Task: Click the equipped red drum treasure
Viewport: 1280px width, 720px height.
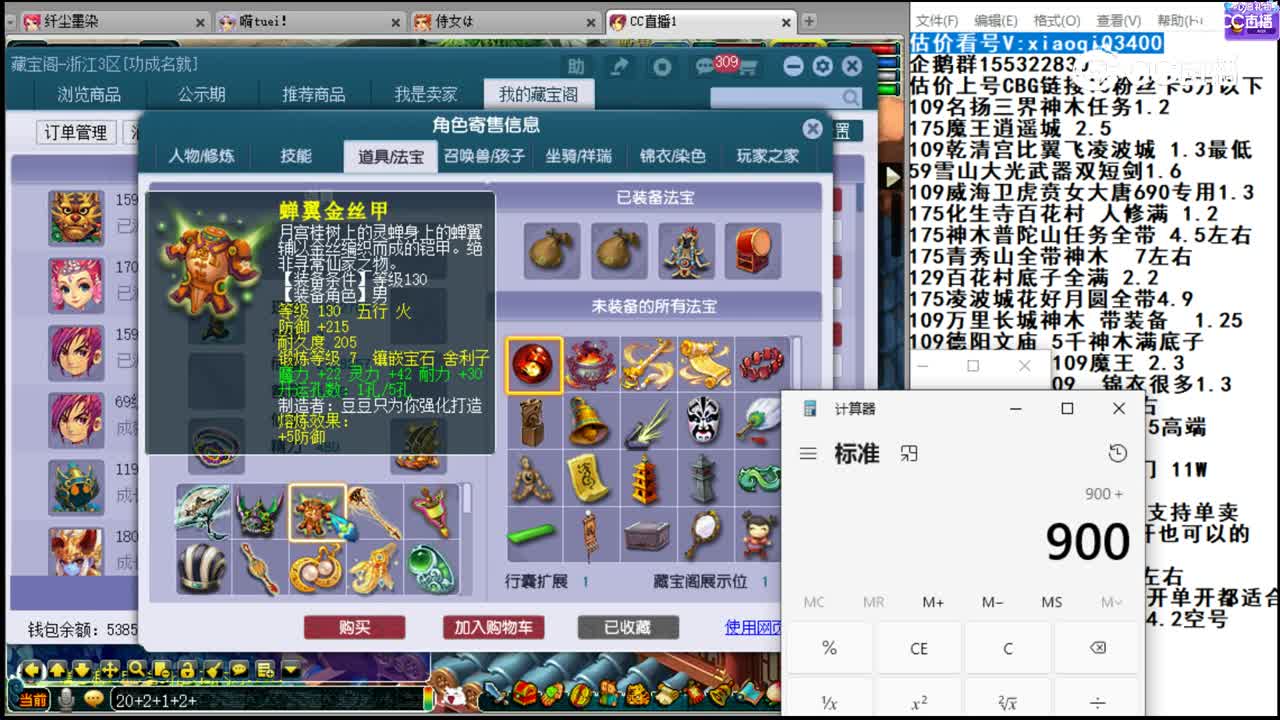Action: [753, 251]
